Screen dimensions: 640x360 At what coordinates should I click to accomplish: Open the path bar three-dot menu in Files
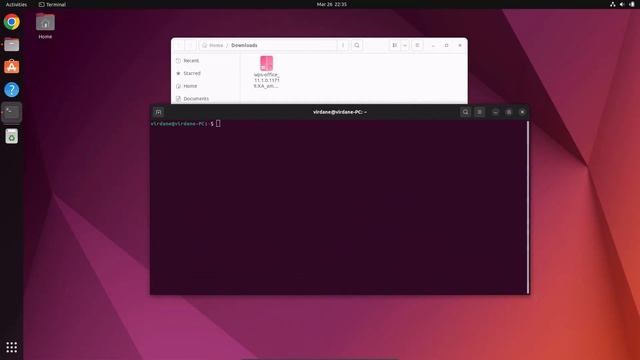343,45
